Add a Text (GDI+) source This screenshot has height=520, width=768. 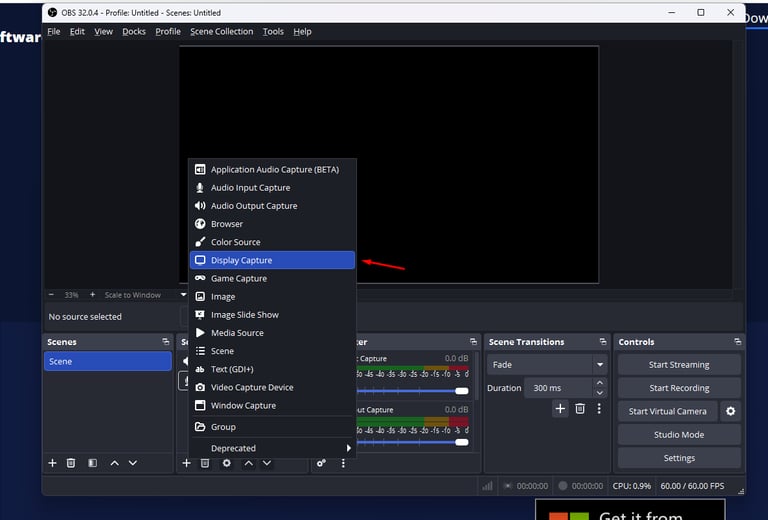pos(272,369)
